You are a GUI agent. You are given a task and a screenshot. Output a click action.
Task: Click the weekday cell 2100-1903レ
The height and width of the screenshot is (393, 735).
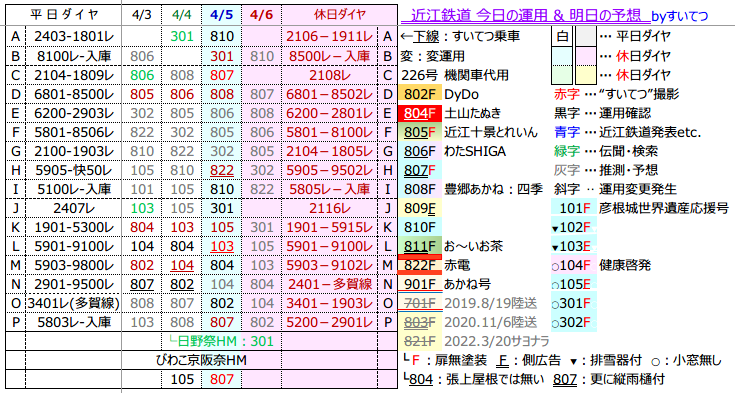click(74, 151)
